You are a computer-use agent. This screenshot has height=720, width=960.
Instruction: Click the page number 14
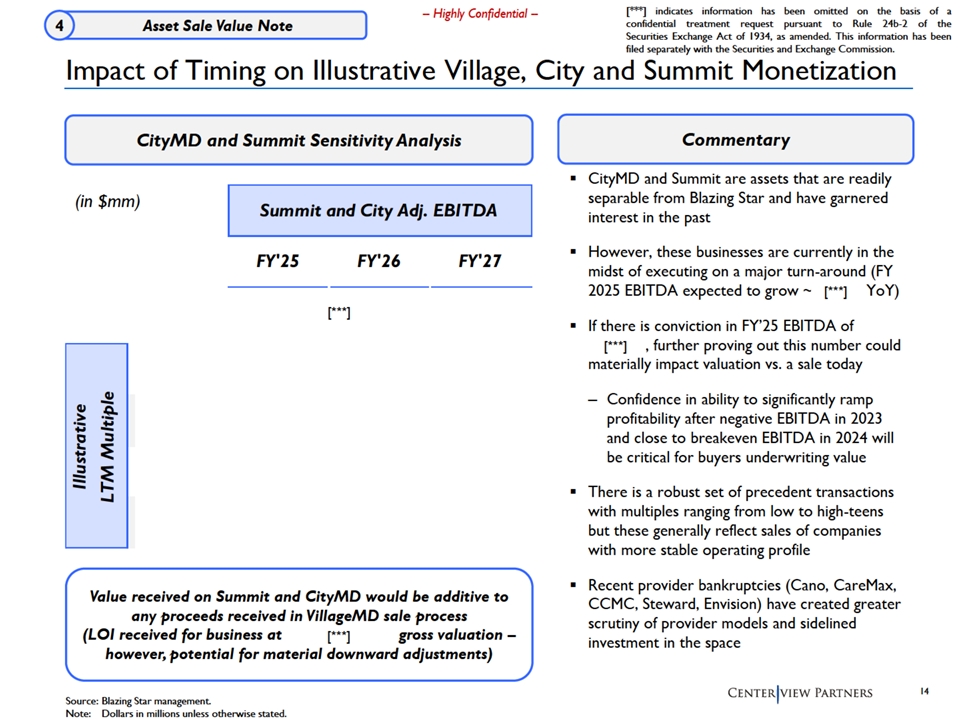(x=924, y=691)
